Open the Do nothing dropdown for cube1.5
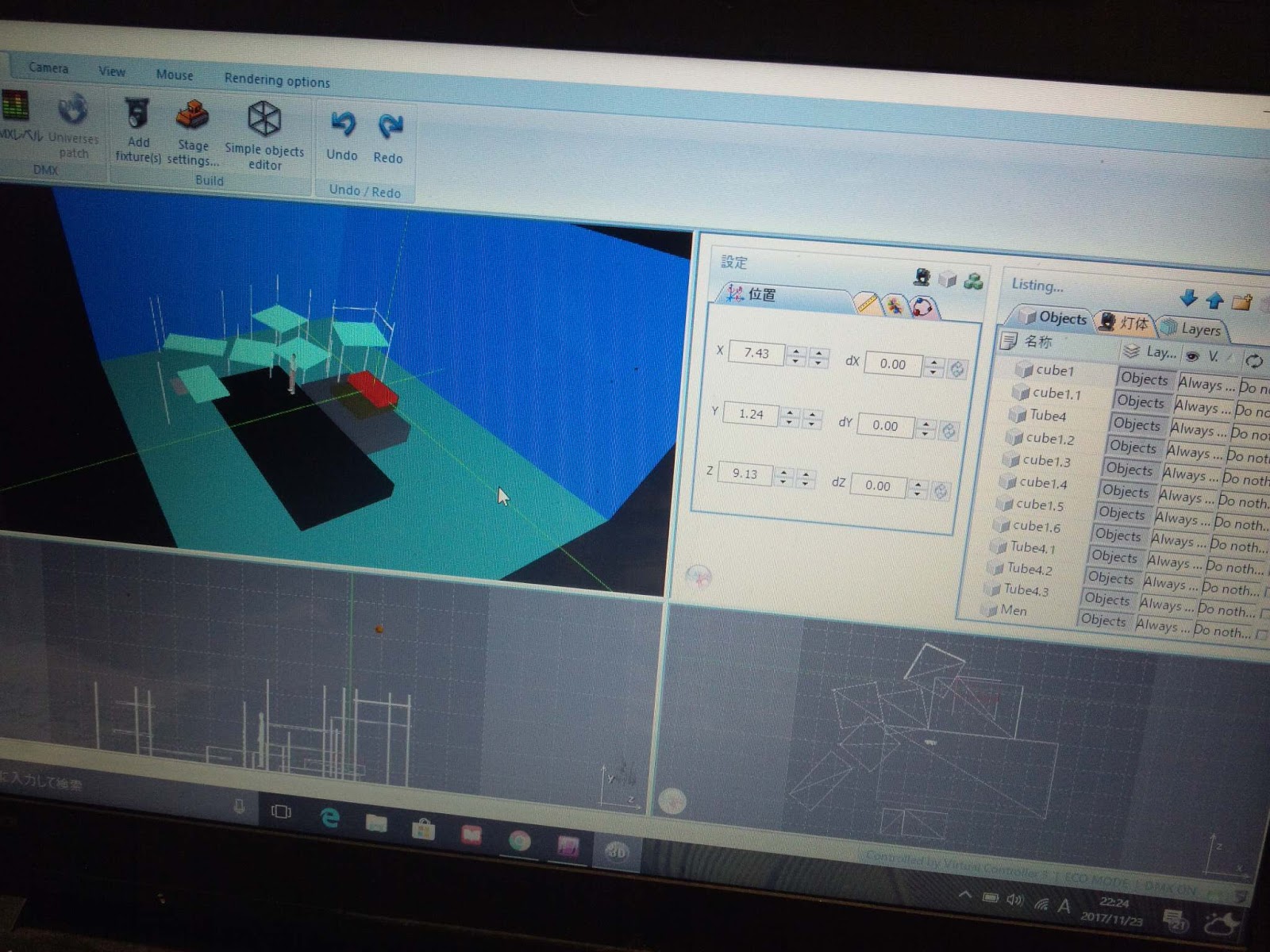 (x=1241, y=524)
